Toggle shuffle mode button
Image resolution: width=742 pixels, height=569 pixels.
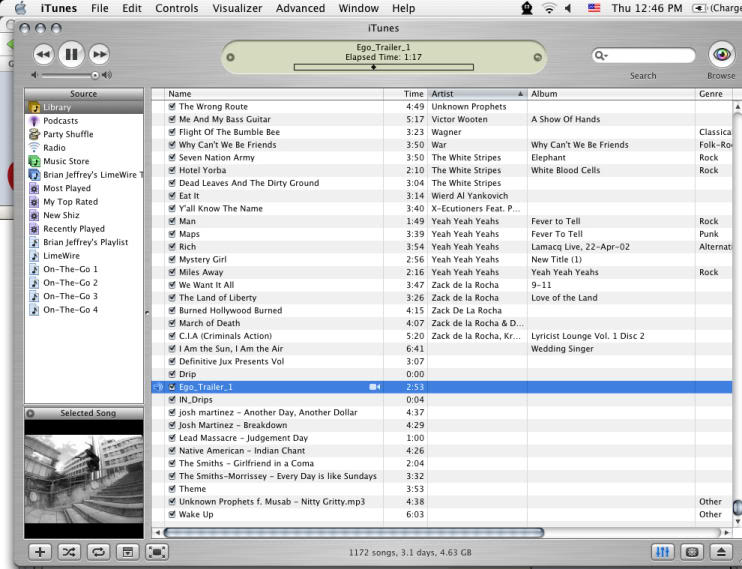point(69,552)
